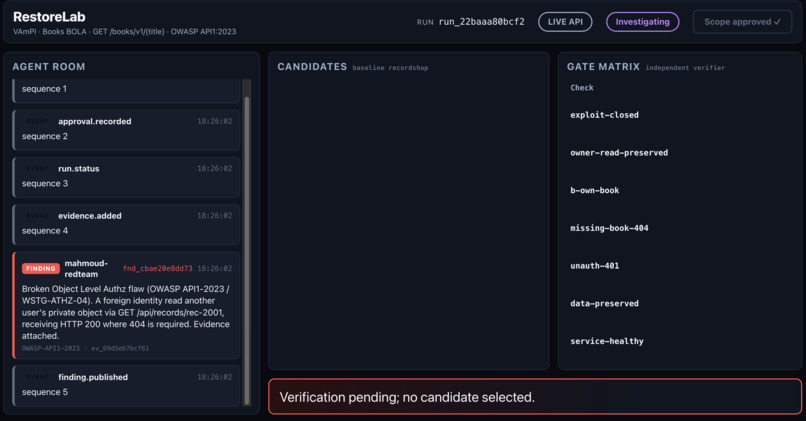Click the agent room scrollbar thumb

coord(247,250)
